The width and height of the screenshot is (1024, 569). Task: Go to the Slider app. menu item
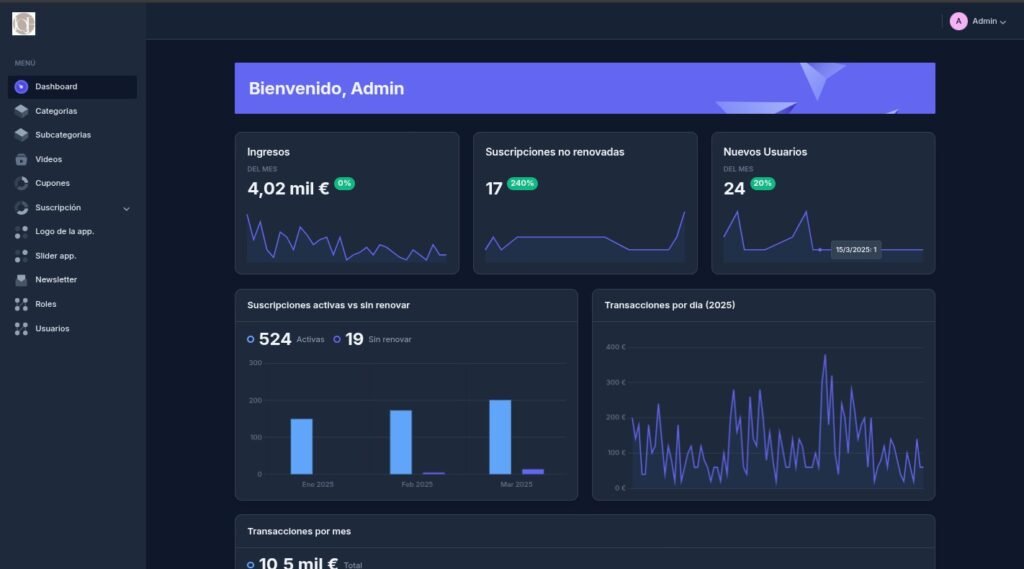tap(55, 256)
